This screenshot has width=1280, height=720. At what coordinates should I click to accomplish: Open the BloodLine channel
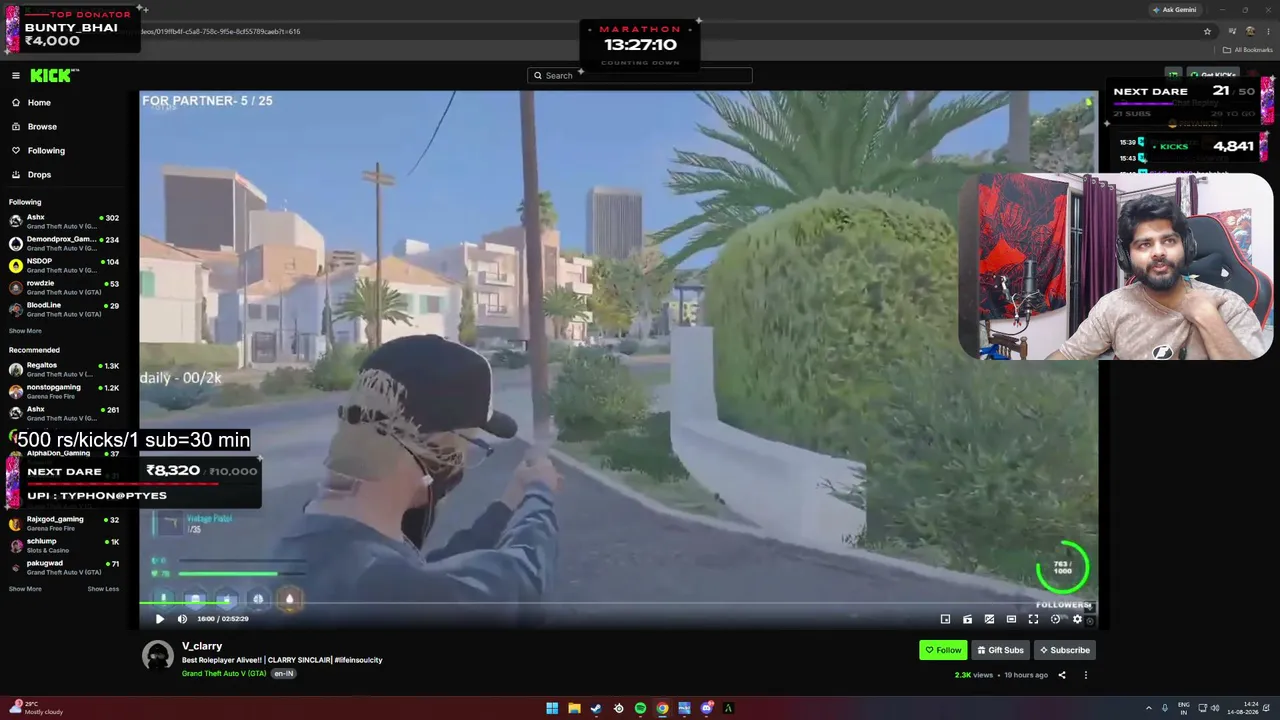(66, 309)
